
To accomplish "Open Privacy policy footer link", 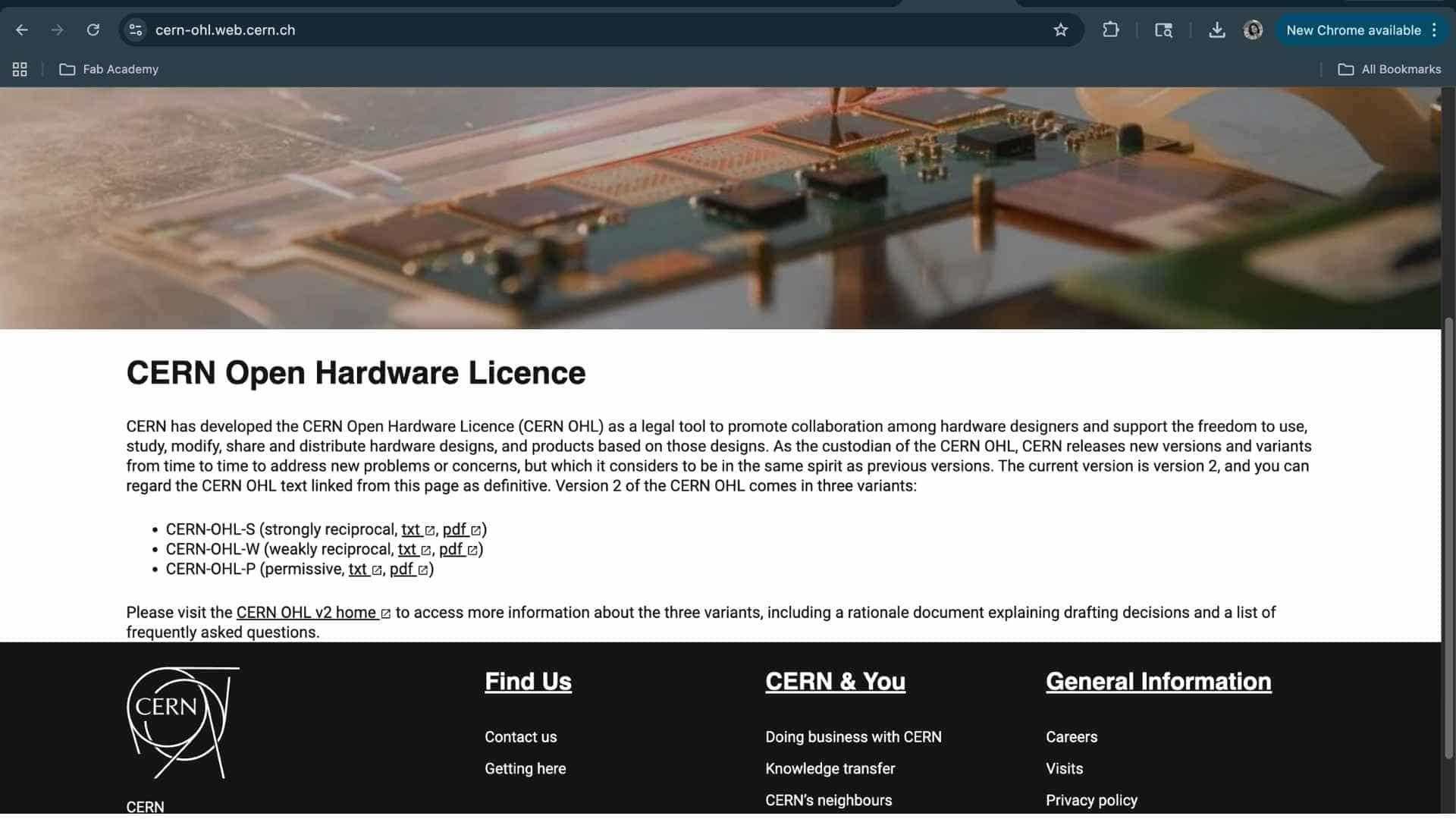I will [x=1091, y=801].
